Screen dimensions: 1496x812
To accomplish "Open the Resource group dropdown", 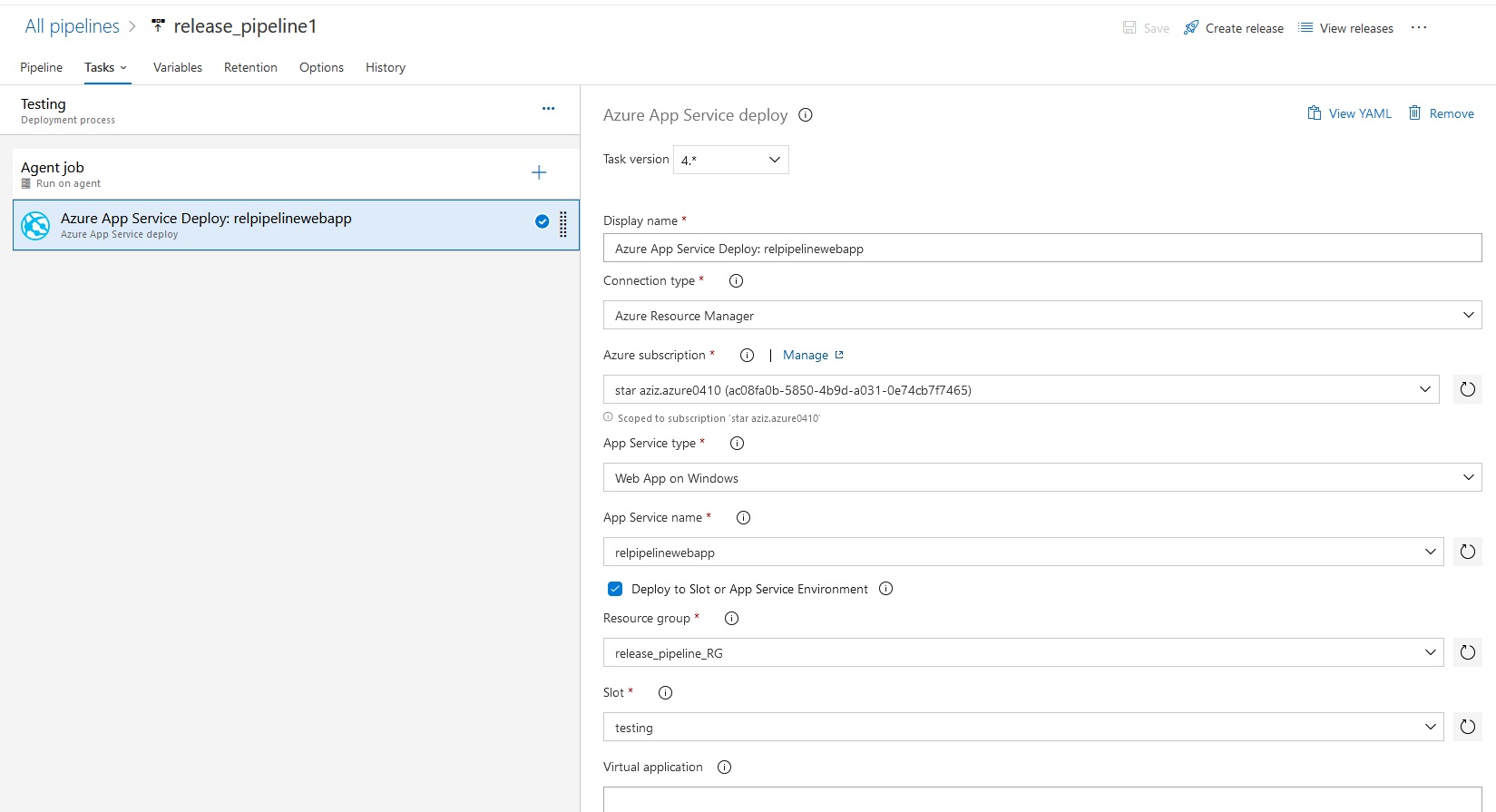I will pos(1023,652).
